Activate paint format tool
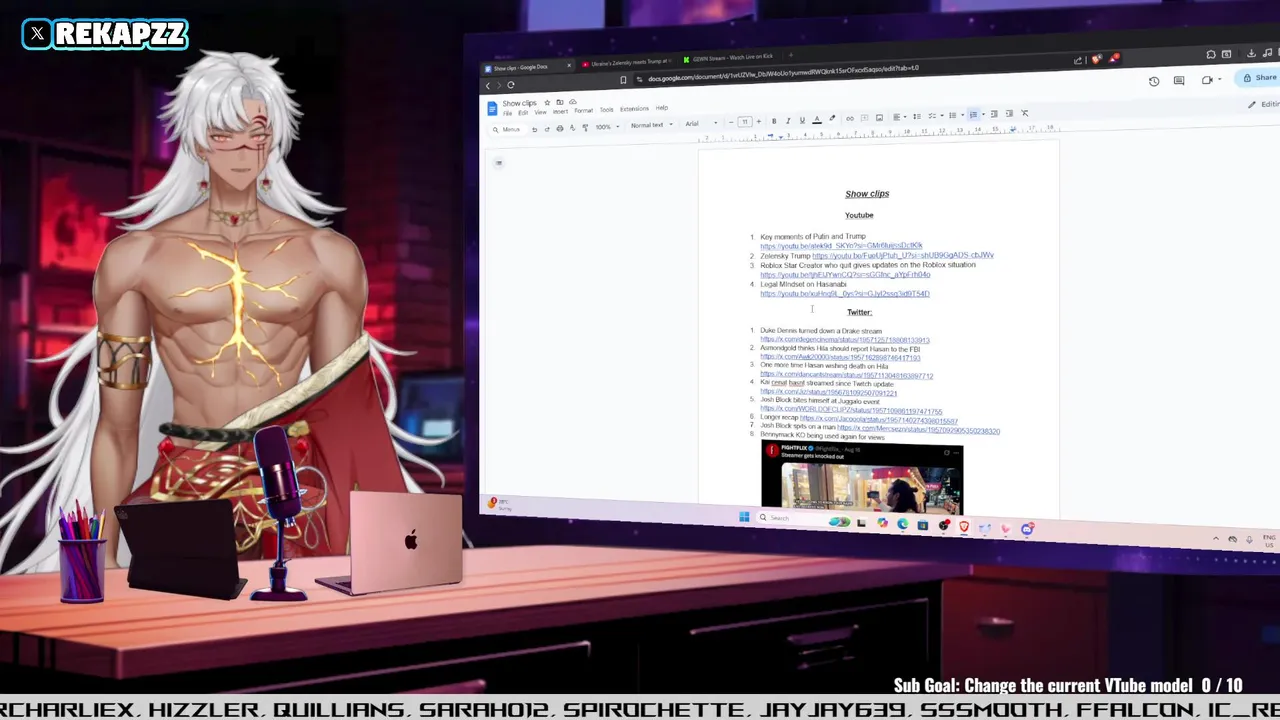The image size is (1280, 720). coord(585,127)
